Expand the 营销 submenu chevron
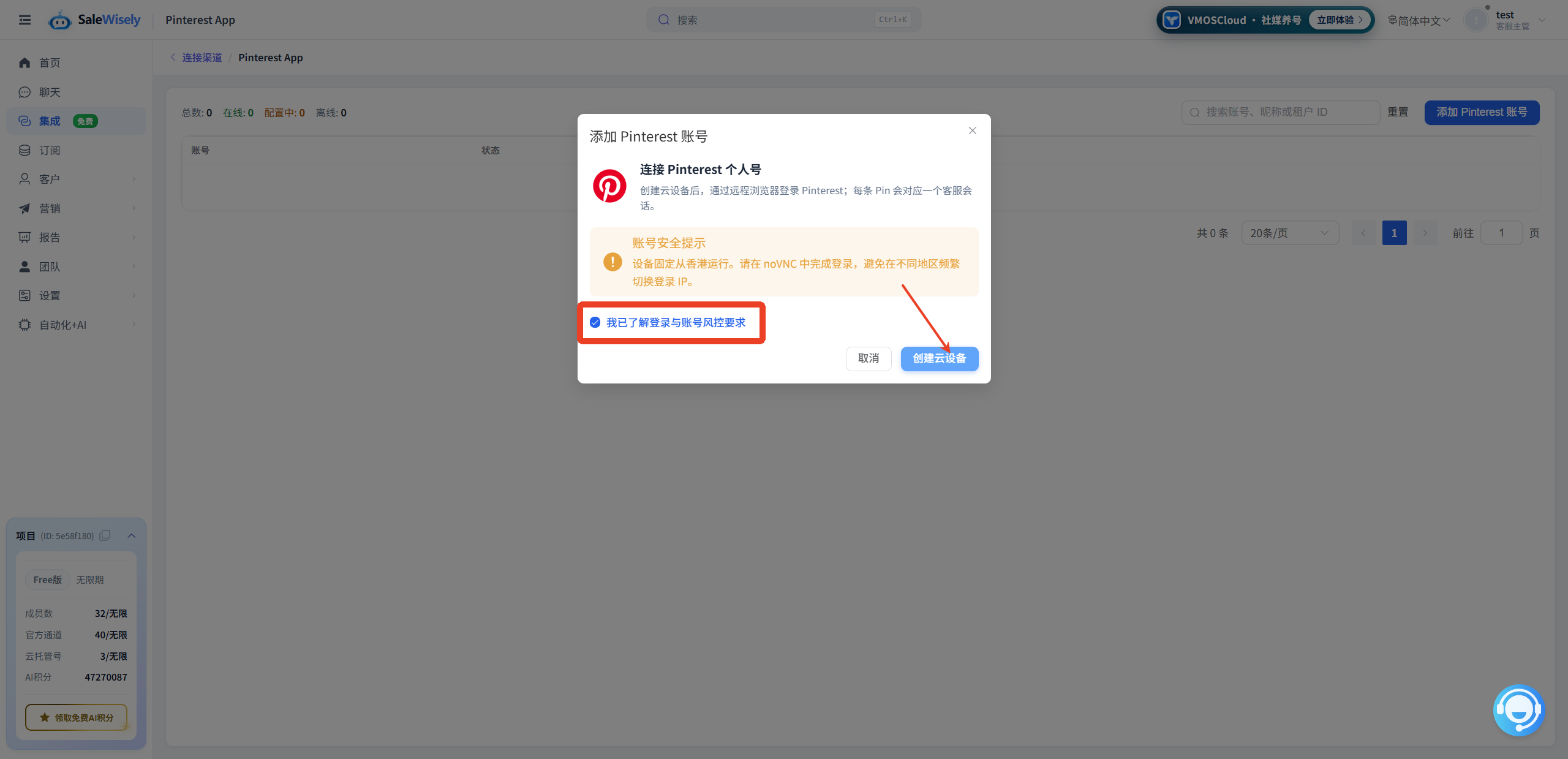 pyautogui.click(x=134, y=209)
